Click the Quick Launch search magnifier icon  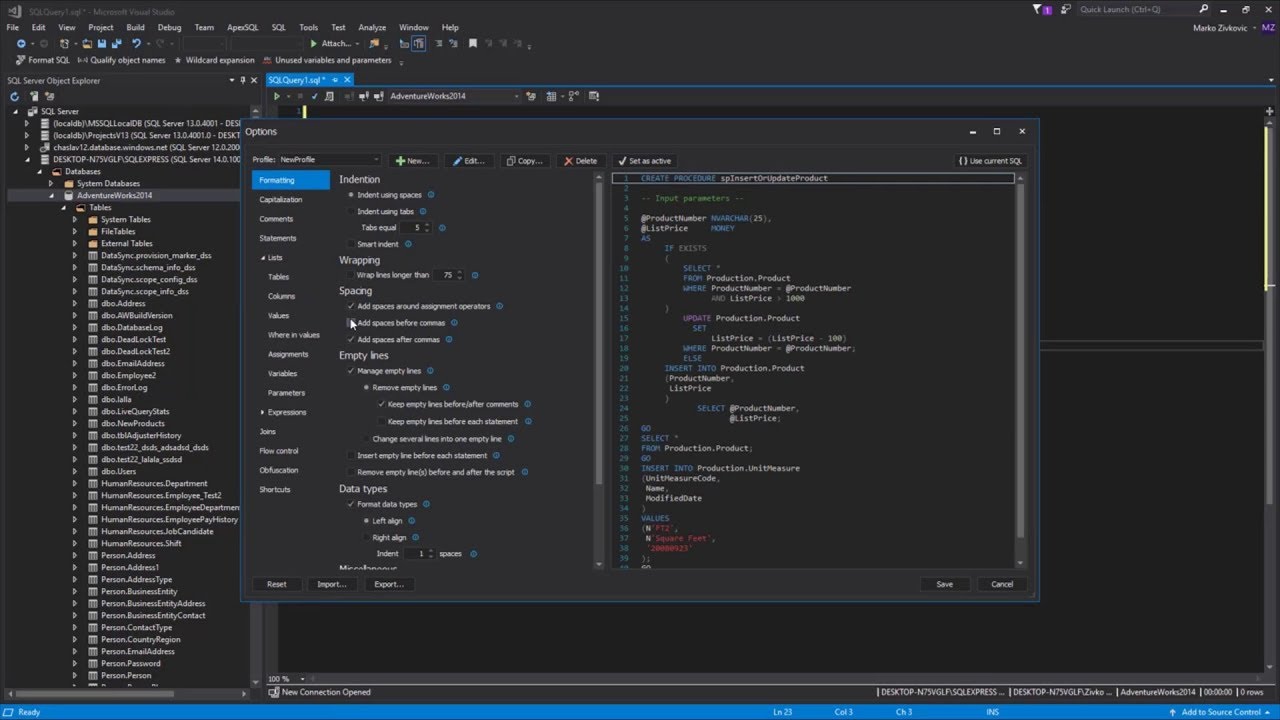pos(1204,9)
